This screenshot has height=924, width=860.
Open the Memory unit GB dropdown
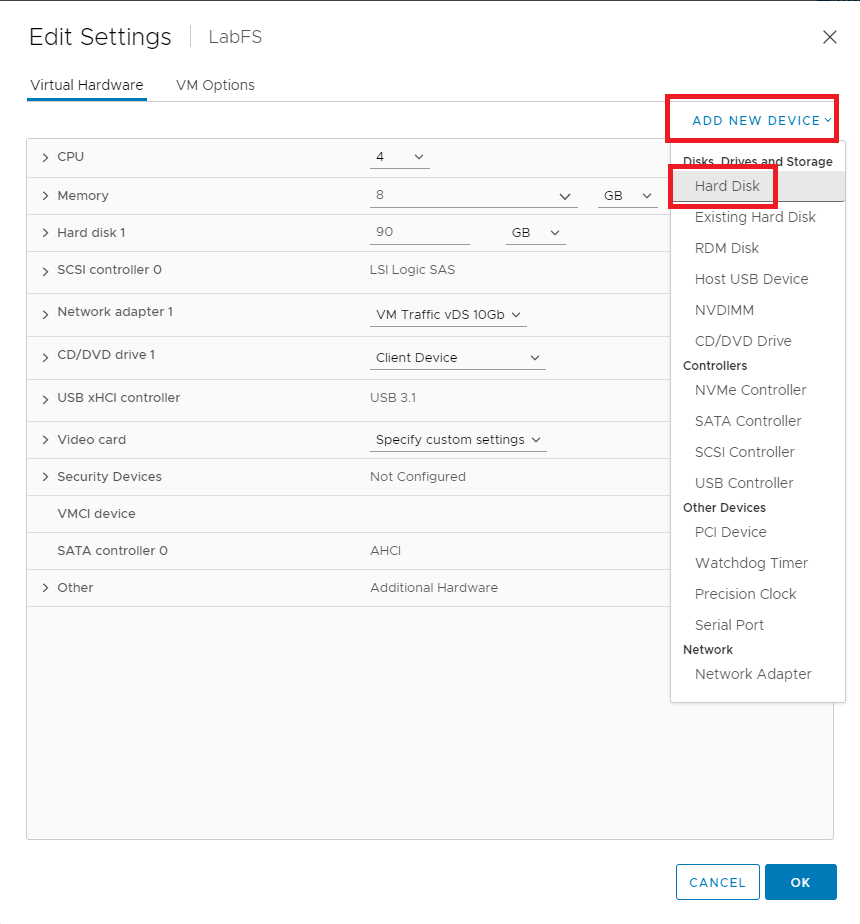pyautogui.click(x=626, y=196)
